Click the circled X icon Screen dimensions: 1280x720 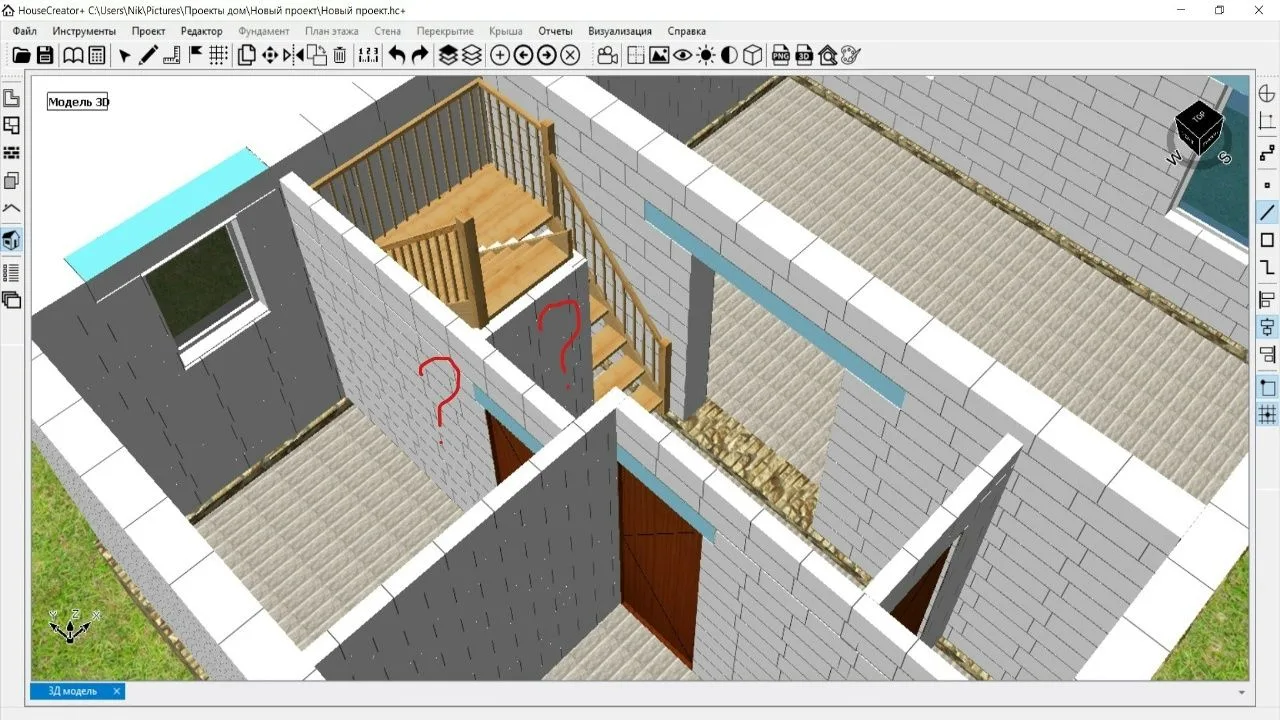(x=570, y=55)
